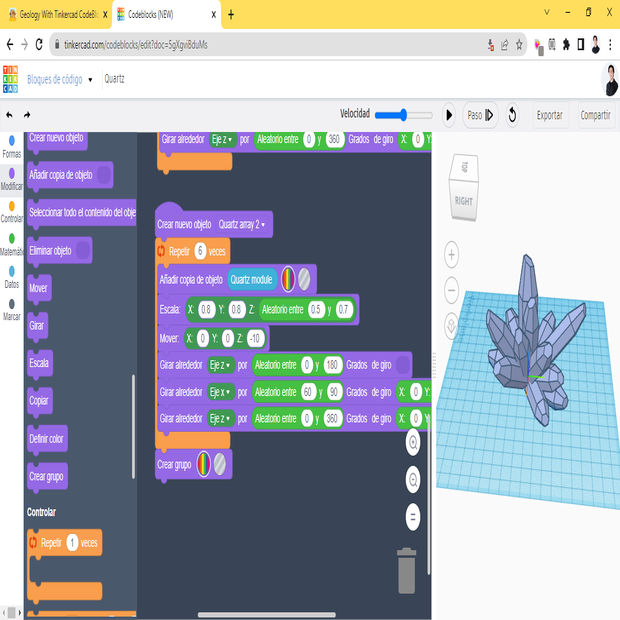The width and height of the screenshot is (620, 620).
Task: Click the Exportar button
Action: coord(549,115)
